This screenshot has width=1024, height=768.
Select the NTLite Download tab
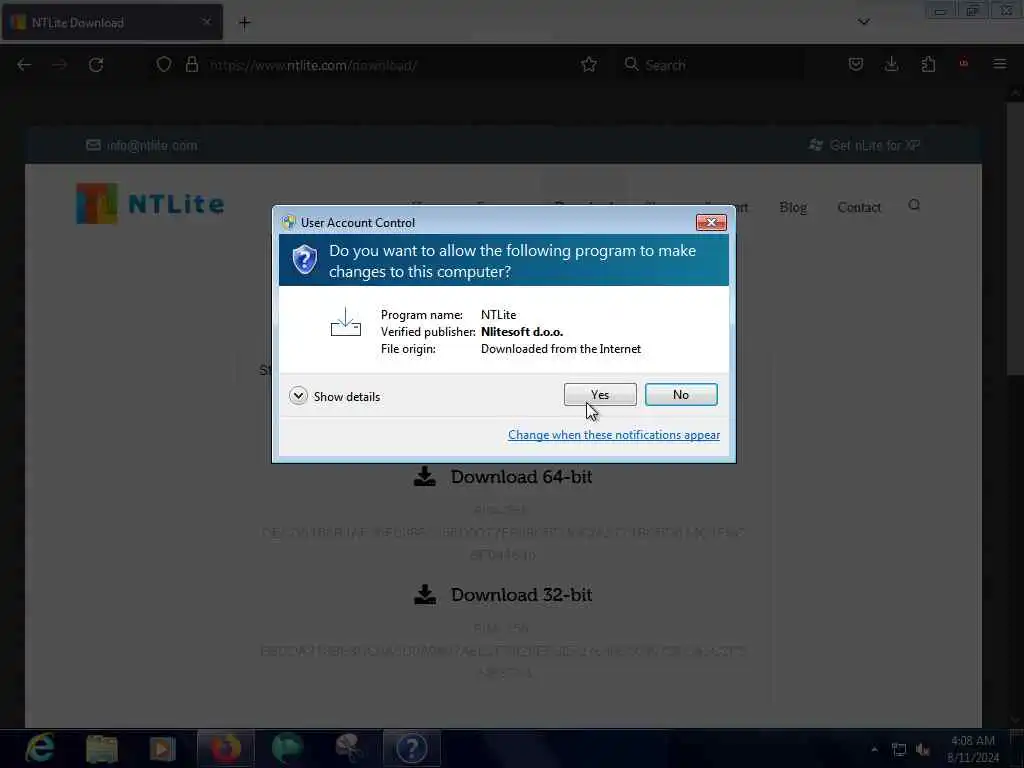pos(112,22)
